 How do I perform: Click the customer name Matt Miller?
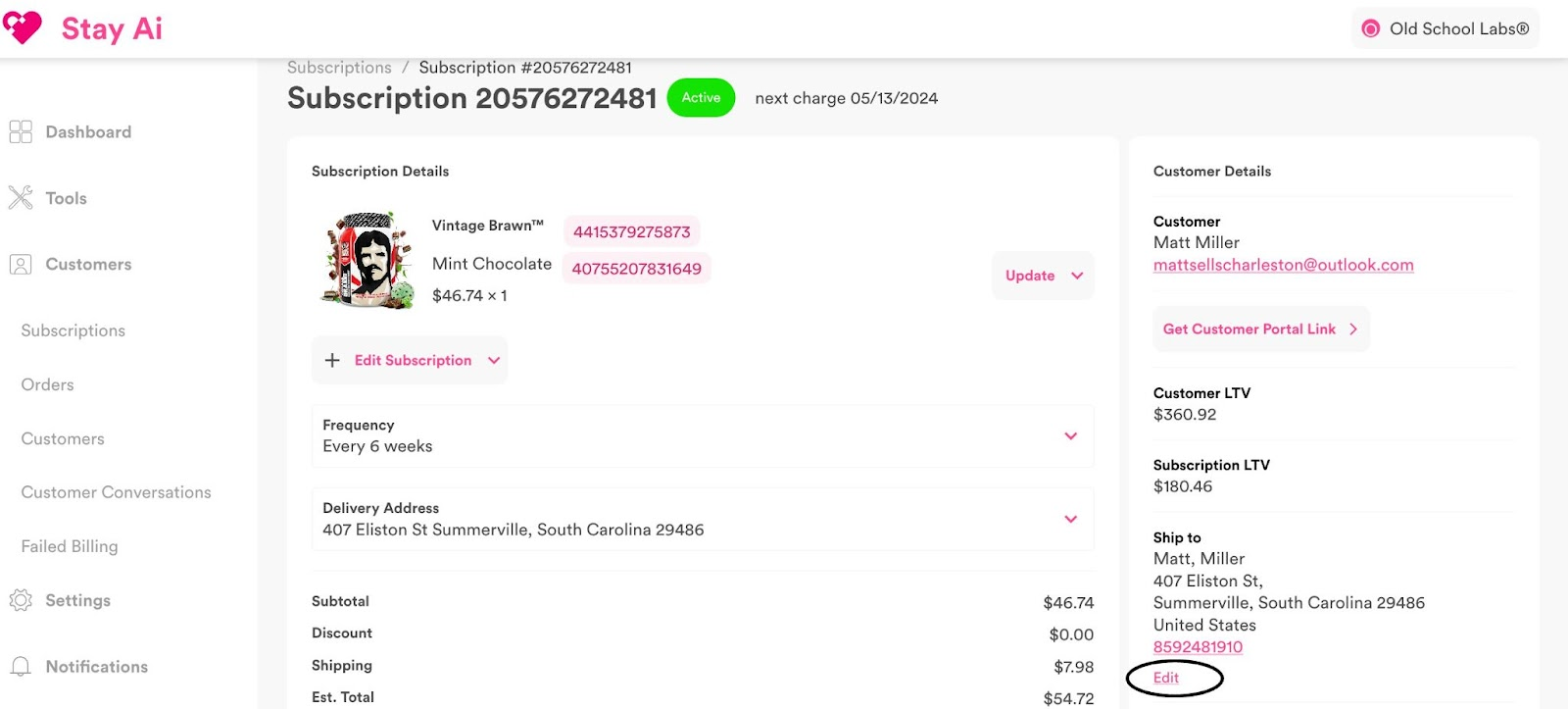[x=1197, y=242]
